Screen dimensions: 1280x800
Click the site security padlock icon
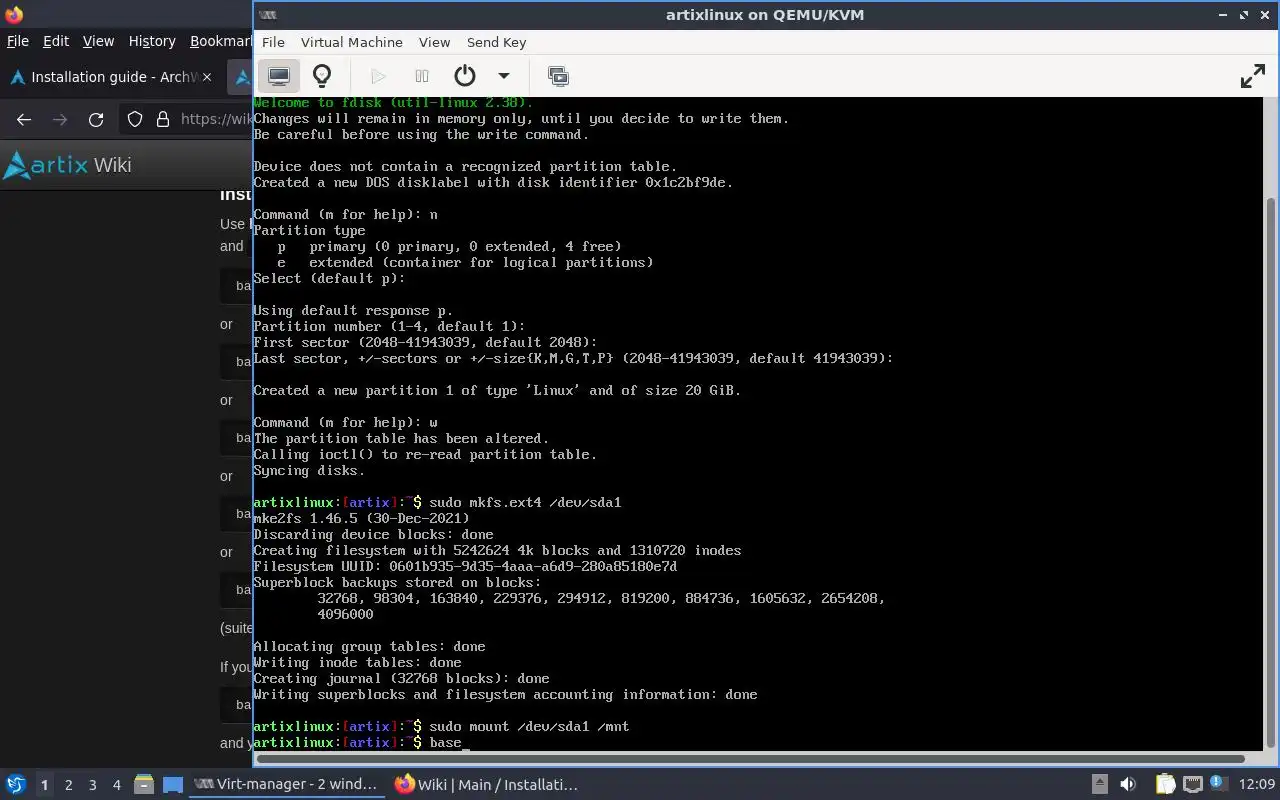pos(163,119)
